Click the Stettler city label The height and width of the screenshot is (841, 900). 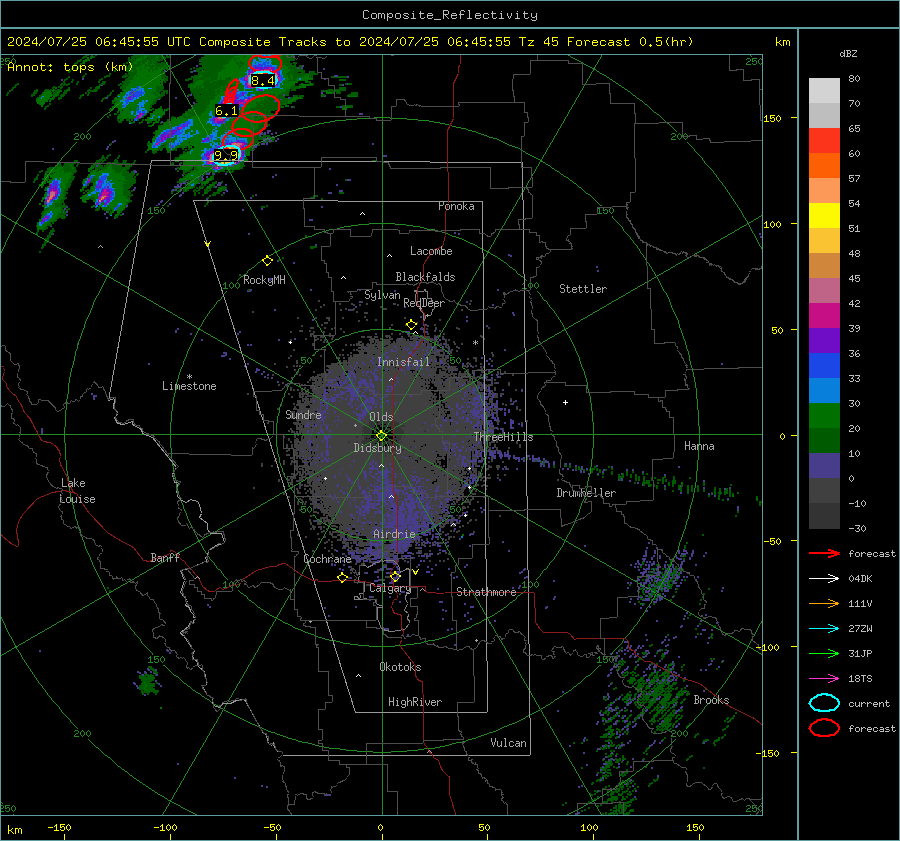[583, 289]
